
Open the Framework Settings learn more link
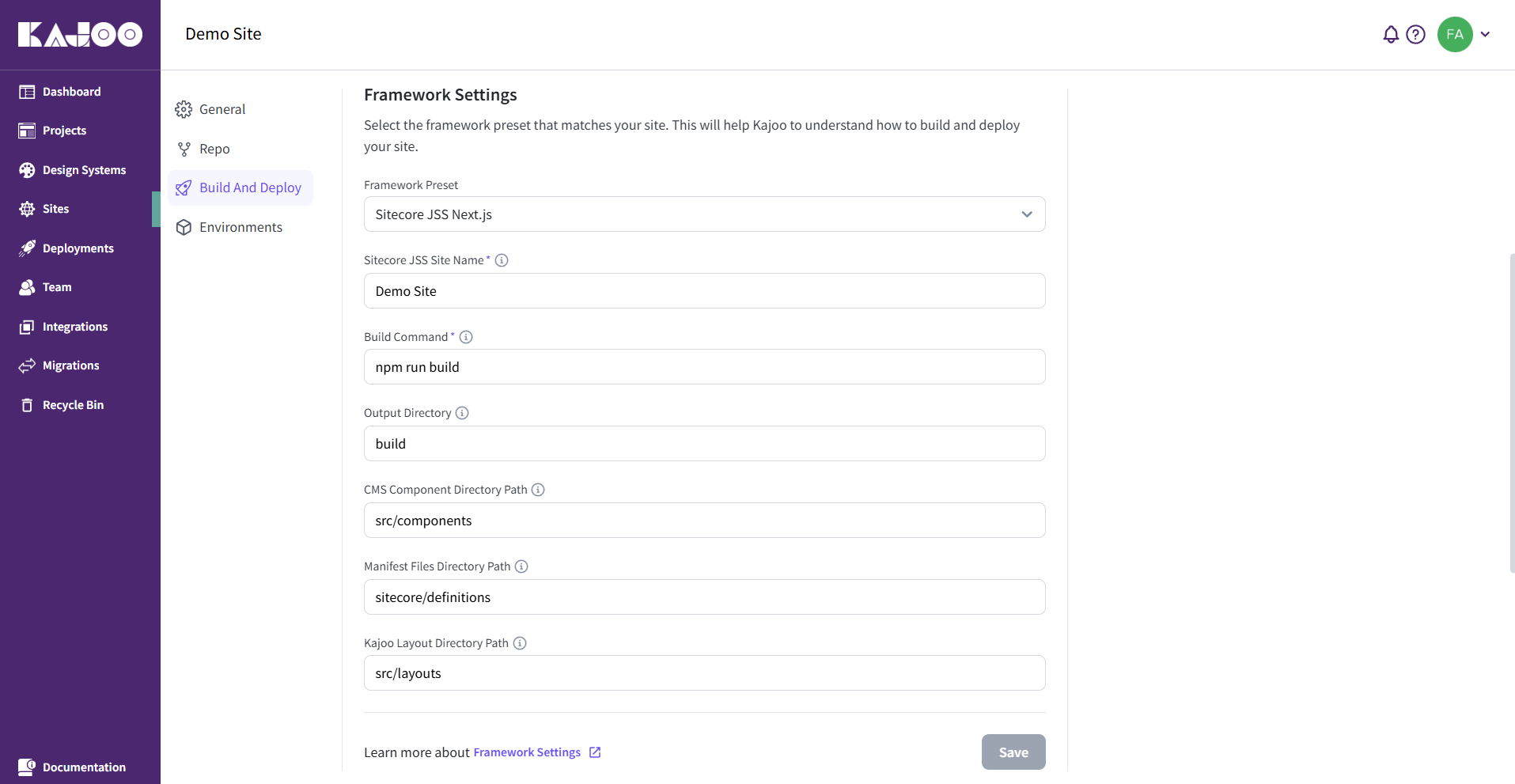pos(527,752)
